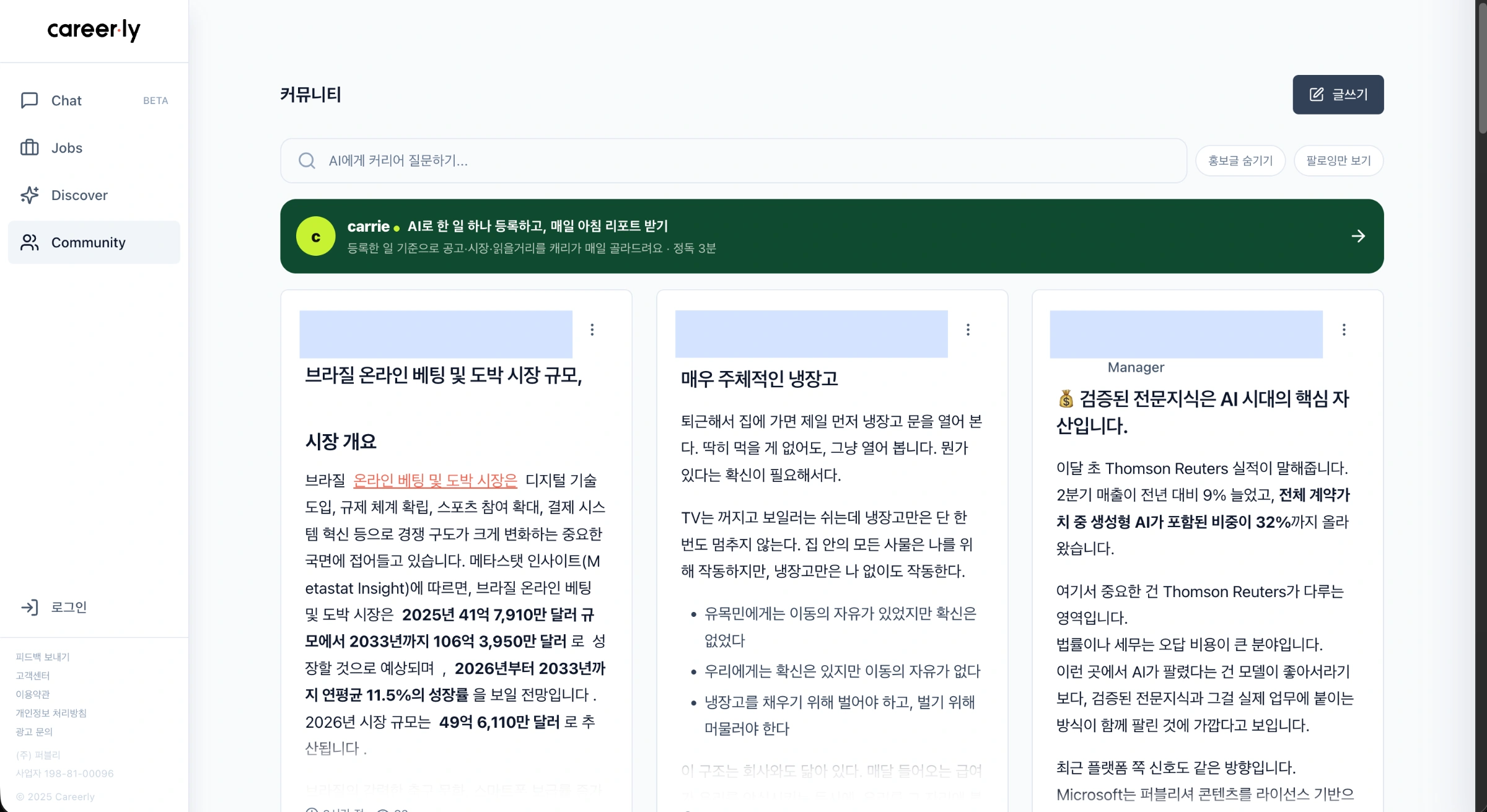Click the login arrow icon
Image resolution: width=1487 pixels, height=812 pixels.
click(29, 607)
